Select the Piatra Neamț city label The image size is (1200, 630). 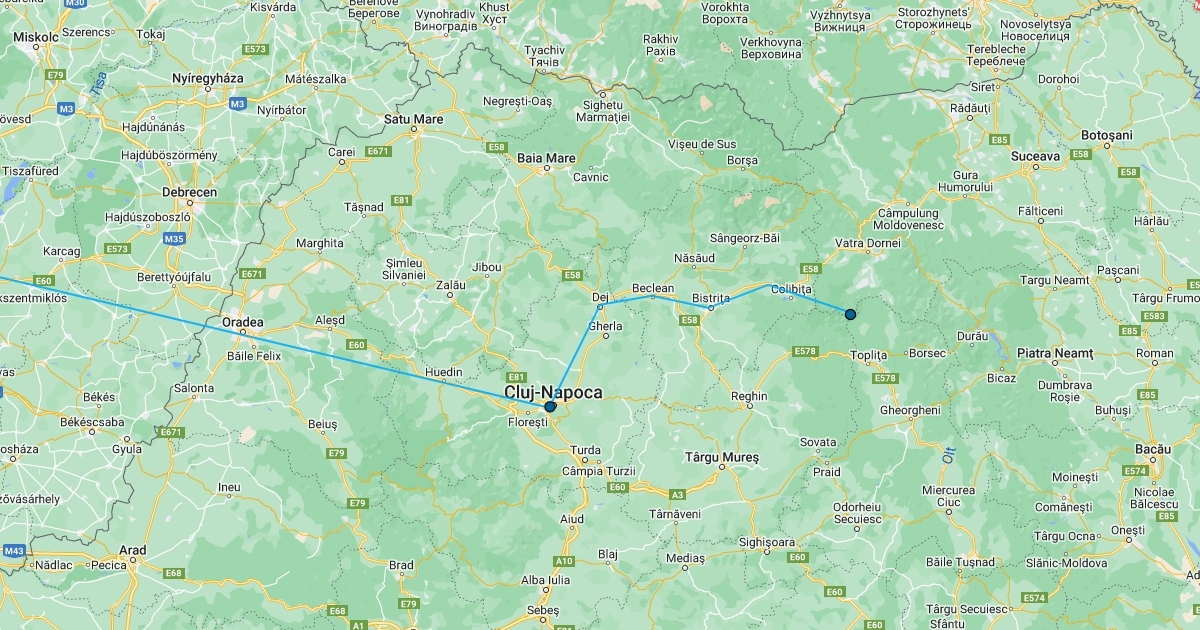pyautogui.click(x=1055, y=354)
